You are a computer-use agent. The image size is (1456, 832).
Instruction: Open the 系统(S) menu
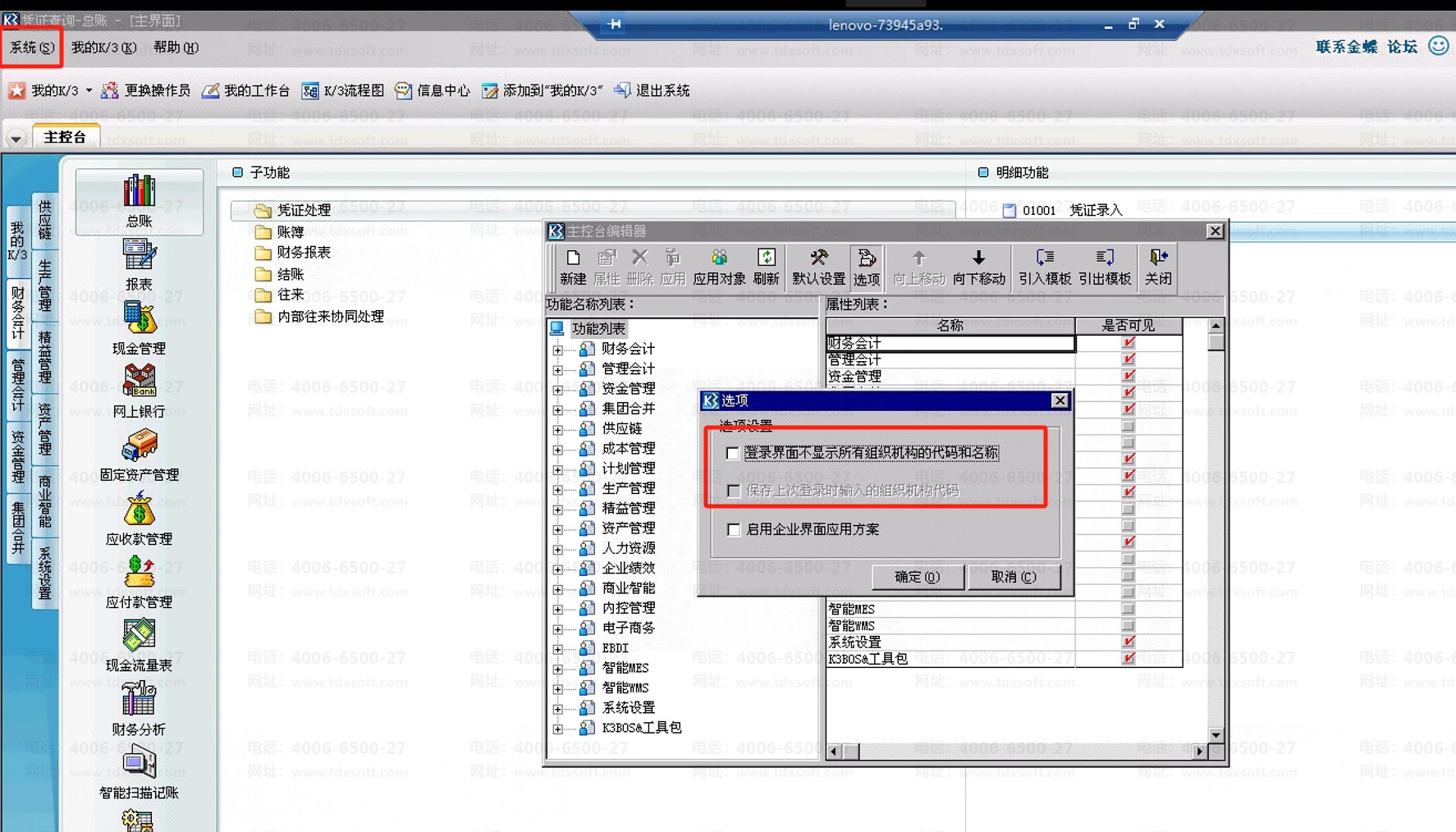point(32,48)
